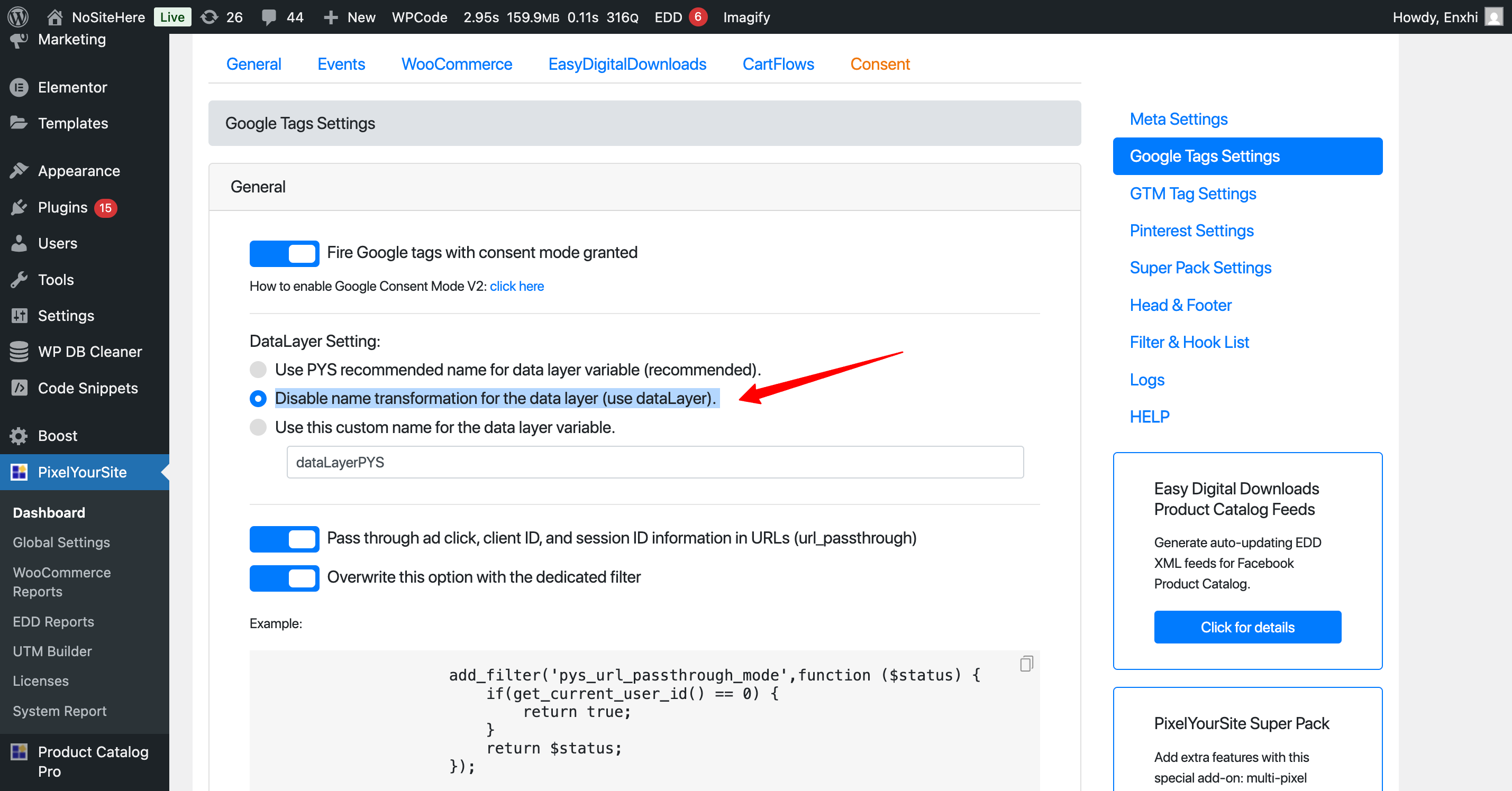Open PixelYourSite Dashboard submenu item
This screenshot has width=1512, height=791.
tap(49, 512)
